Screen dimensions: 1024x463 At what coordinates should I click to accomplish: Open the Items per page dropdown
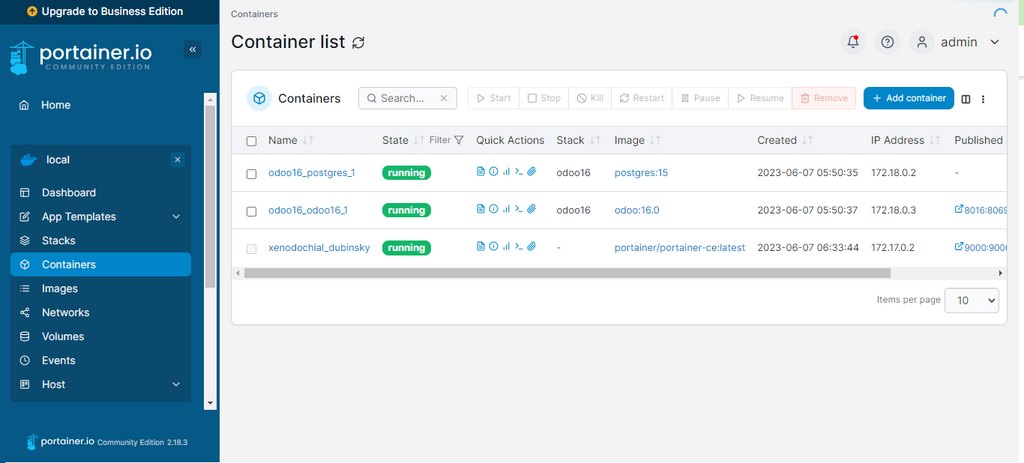[971, 300]
